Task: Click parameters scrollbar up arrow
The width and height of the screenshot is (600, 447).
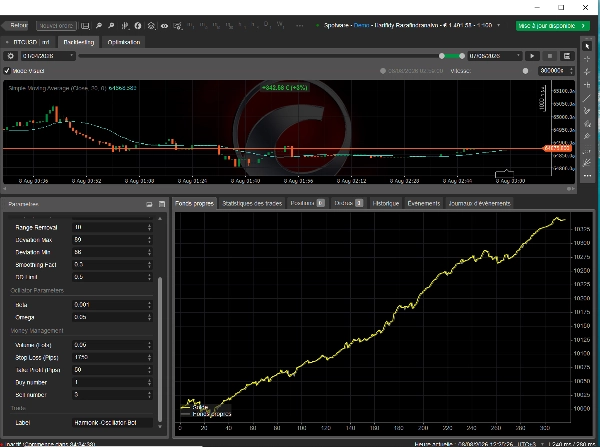Action: (x=160, y=219)
